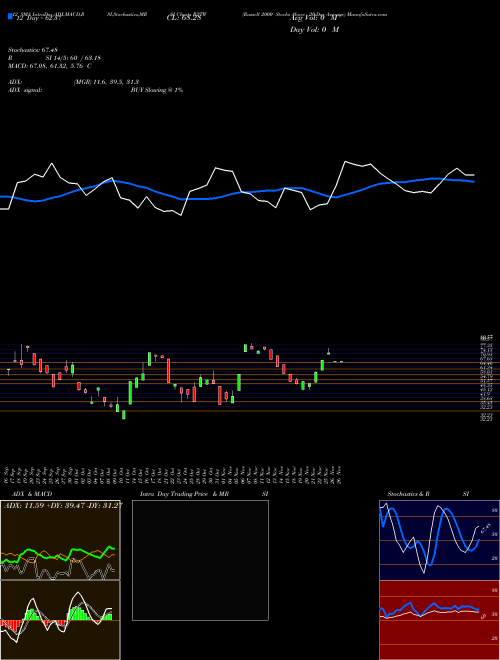Click the 'Day Vol: 0 M' label
This screenshot has height=660, width=500.
(x=314, y=29)
